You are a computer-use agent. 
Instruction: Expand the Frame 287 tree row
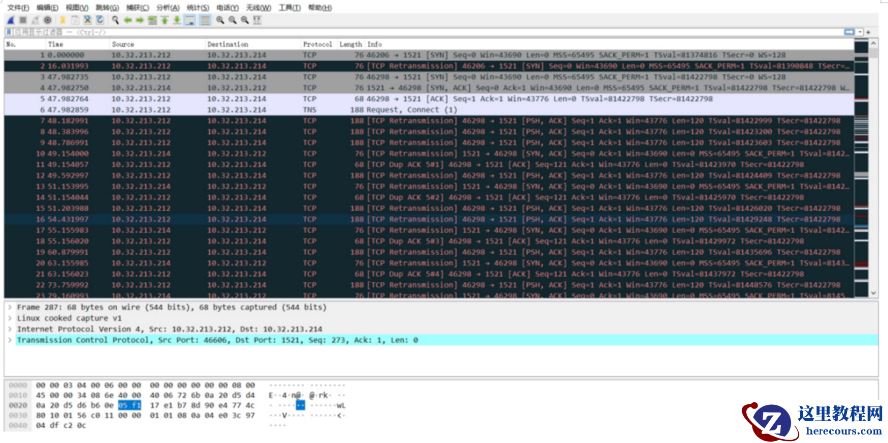point(10,308)
